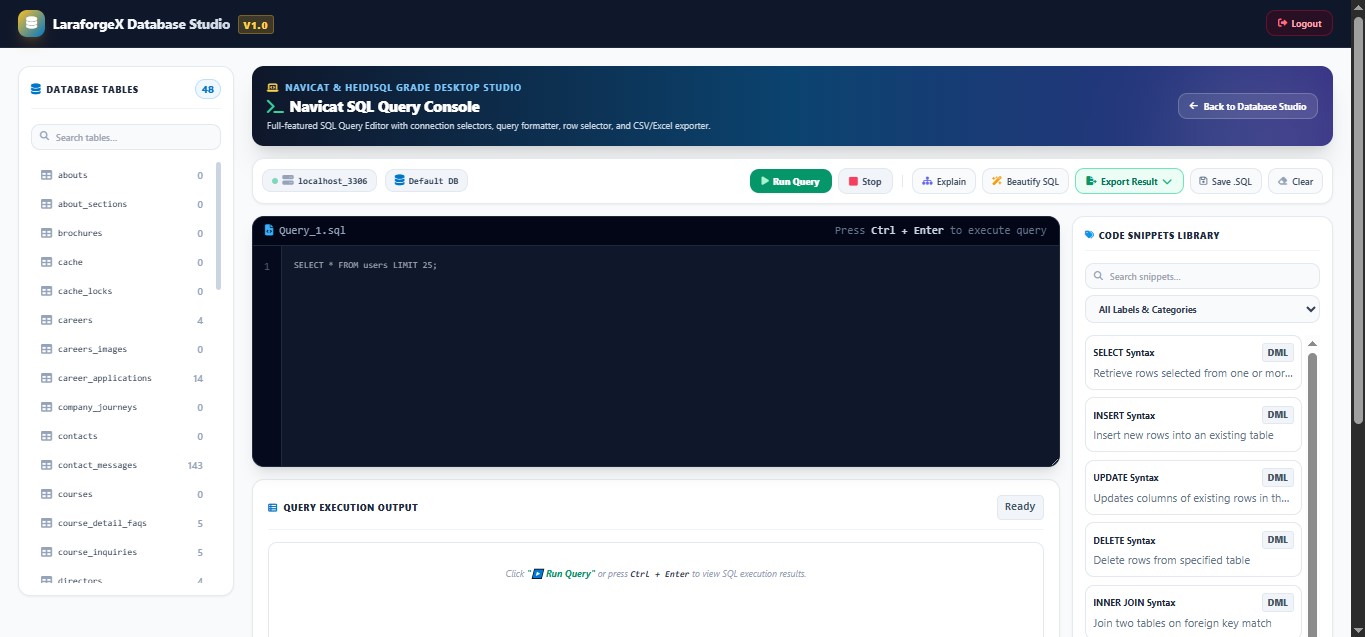The image size is (1365, 637).
Task: Click the database tables list scrollbar
Action: 218,225
